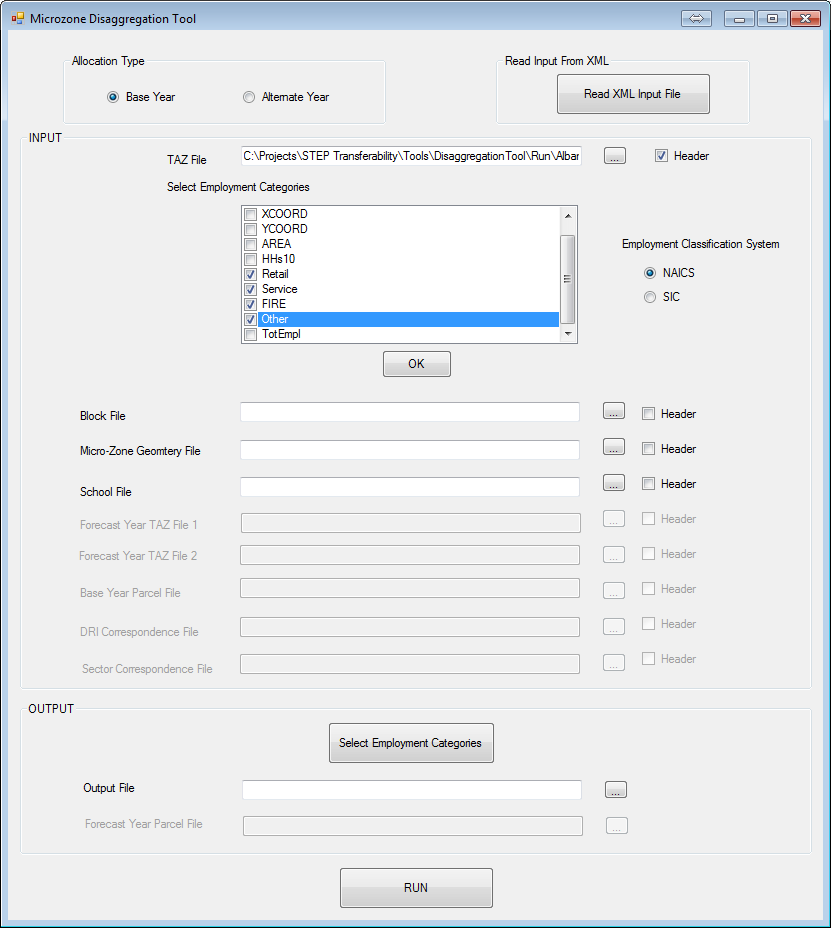Open browse dialog for Block File

[615, 412]
